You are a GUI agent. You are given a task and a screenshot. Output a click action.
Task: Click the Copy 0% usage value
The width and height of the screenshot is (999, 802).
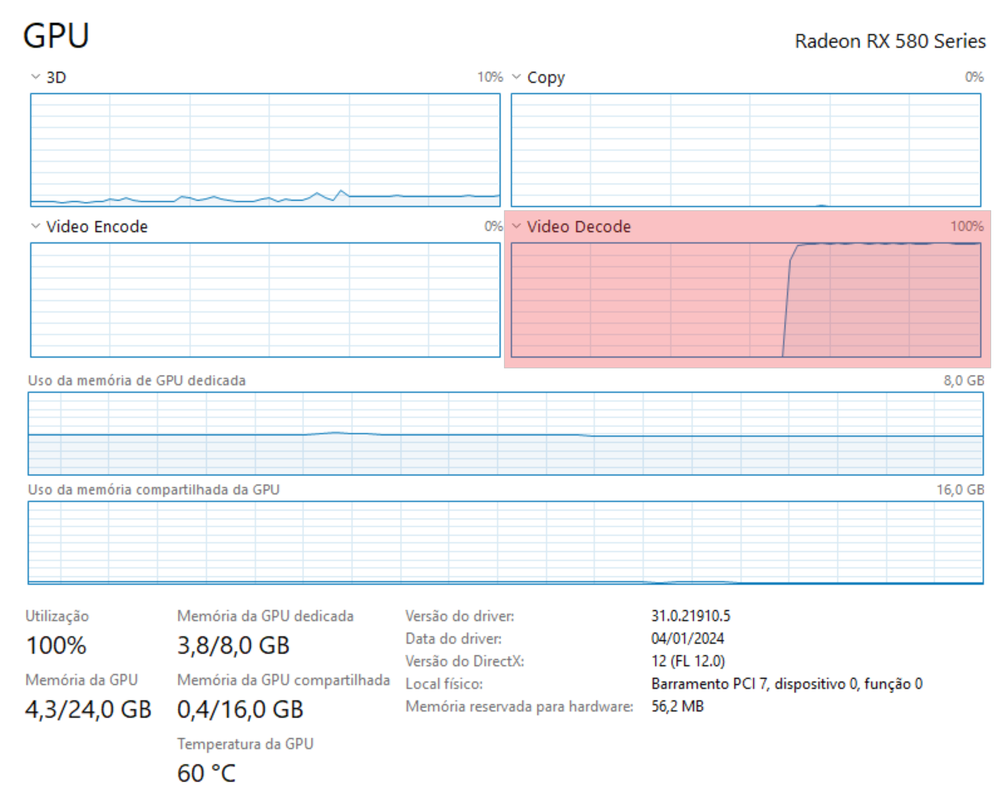coord(974,77)
